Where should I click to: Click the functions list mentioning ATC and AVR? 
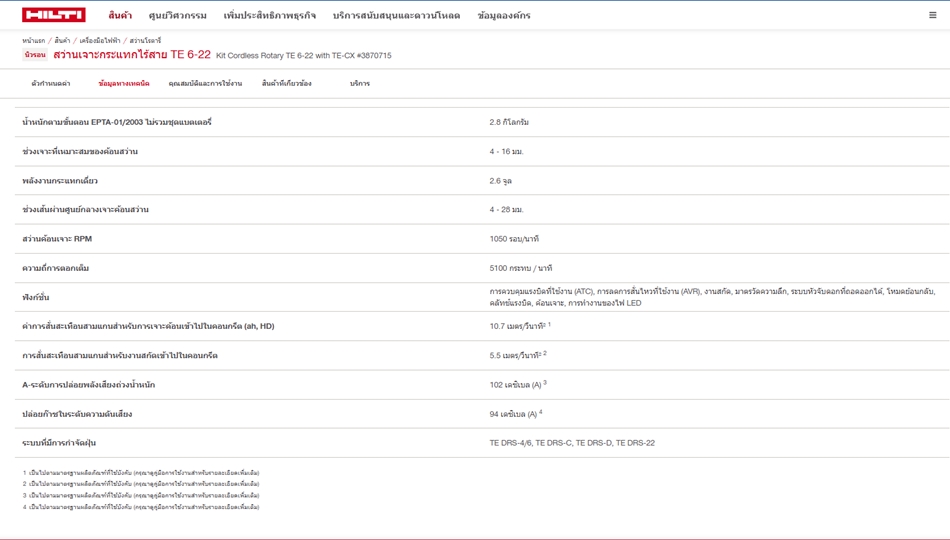(x=712, y=297)
